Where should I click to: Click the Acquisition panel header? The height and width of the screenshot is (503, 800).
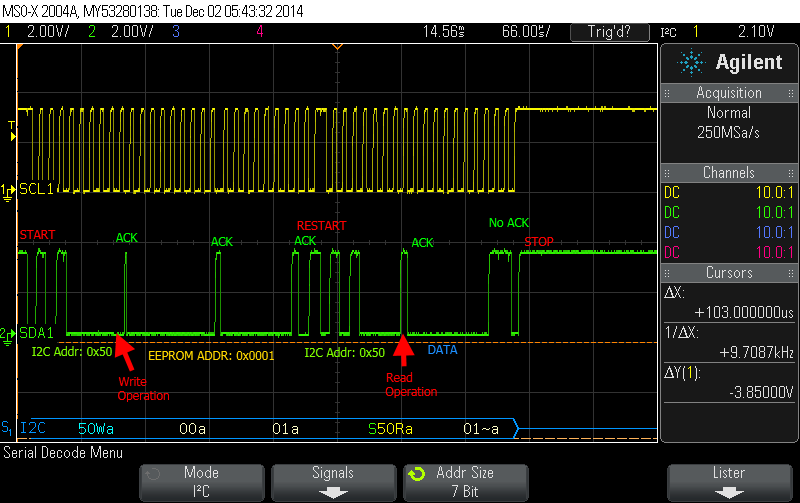729,93
